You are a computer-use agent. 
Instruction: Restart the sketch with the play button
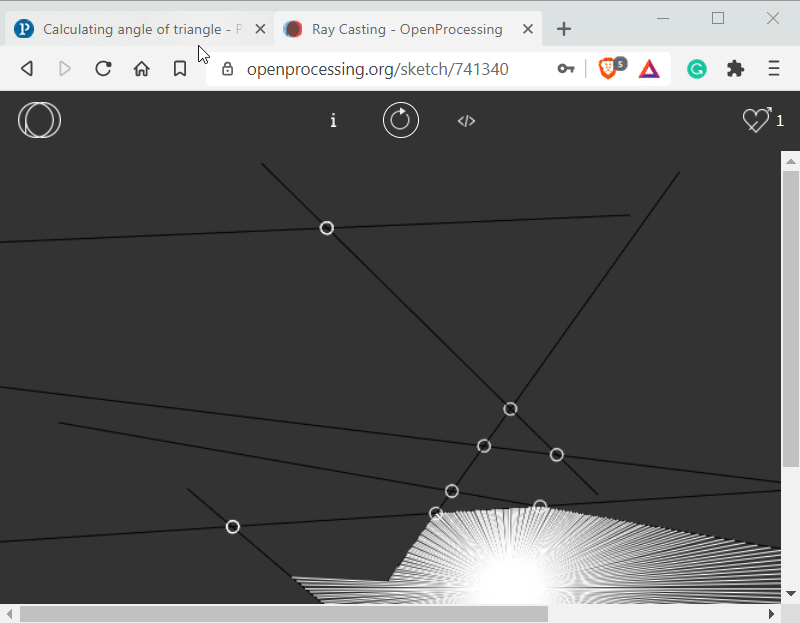tap(401, 120)
